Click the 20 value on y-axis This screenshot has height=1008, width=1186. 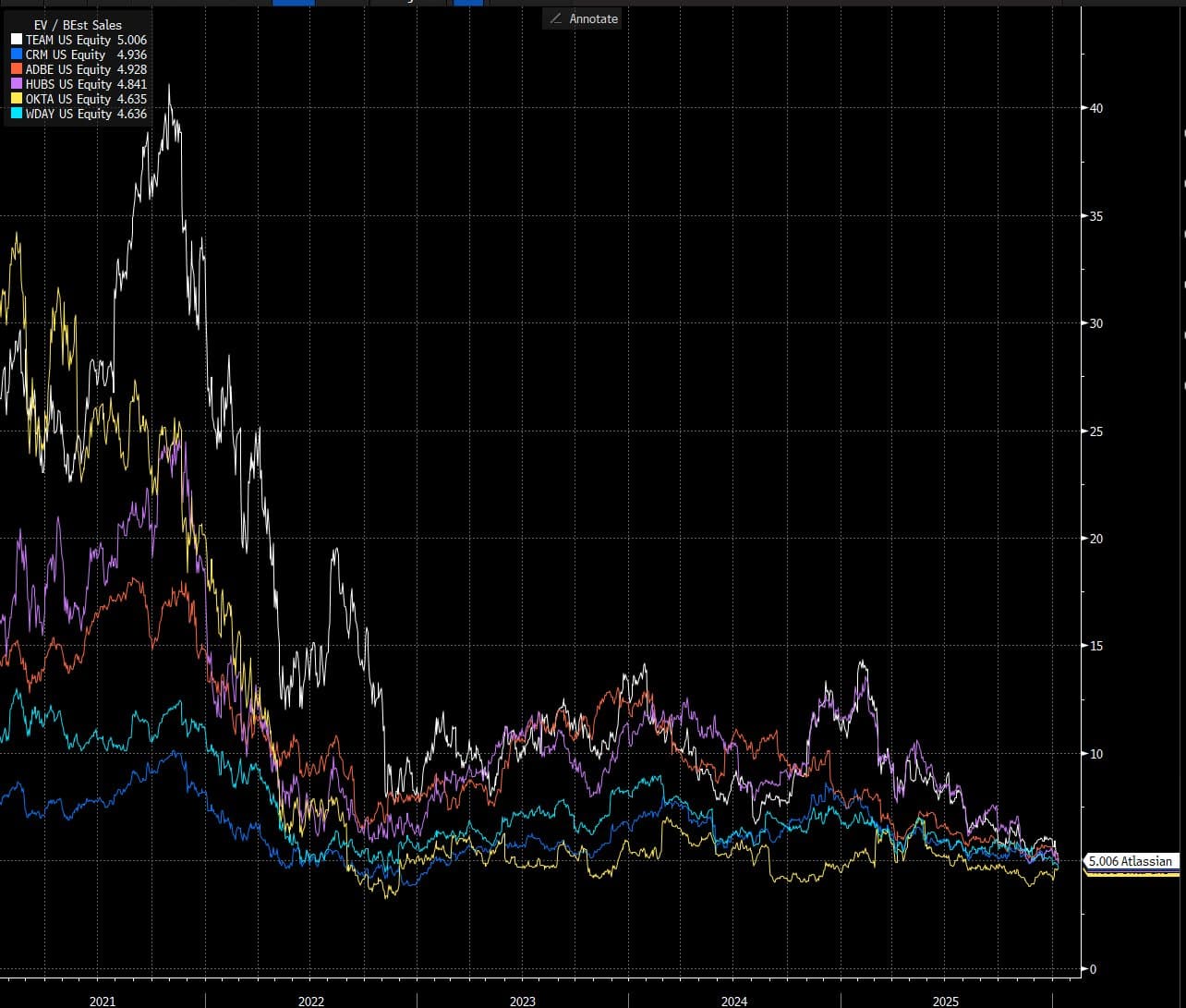coord(1095,539)
